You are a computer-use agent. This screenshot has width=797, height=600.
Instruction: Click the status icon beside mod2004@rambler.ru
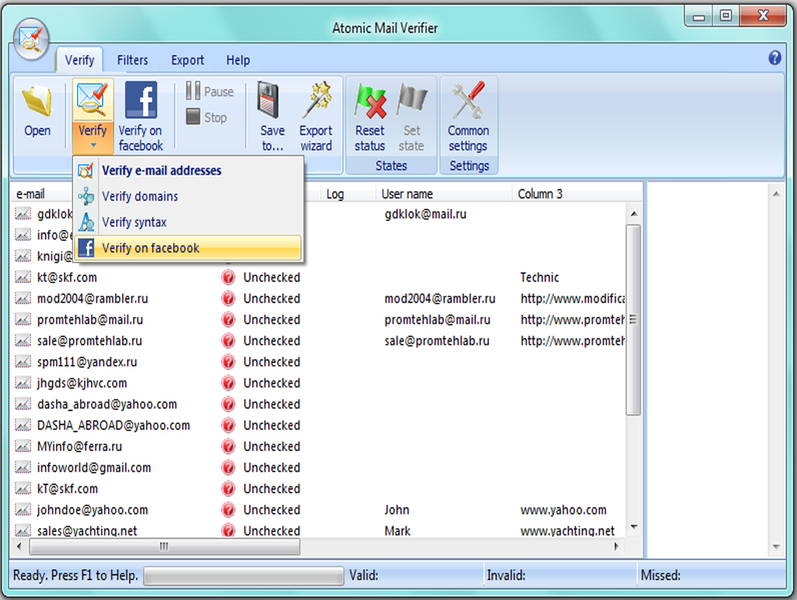click(x=228, y=298)
